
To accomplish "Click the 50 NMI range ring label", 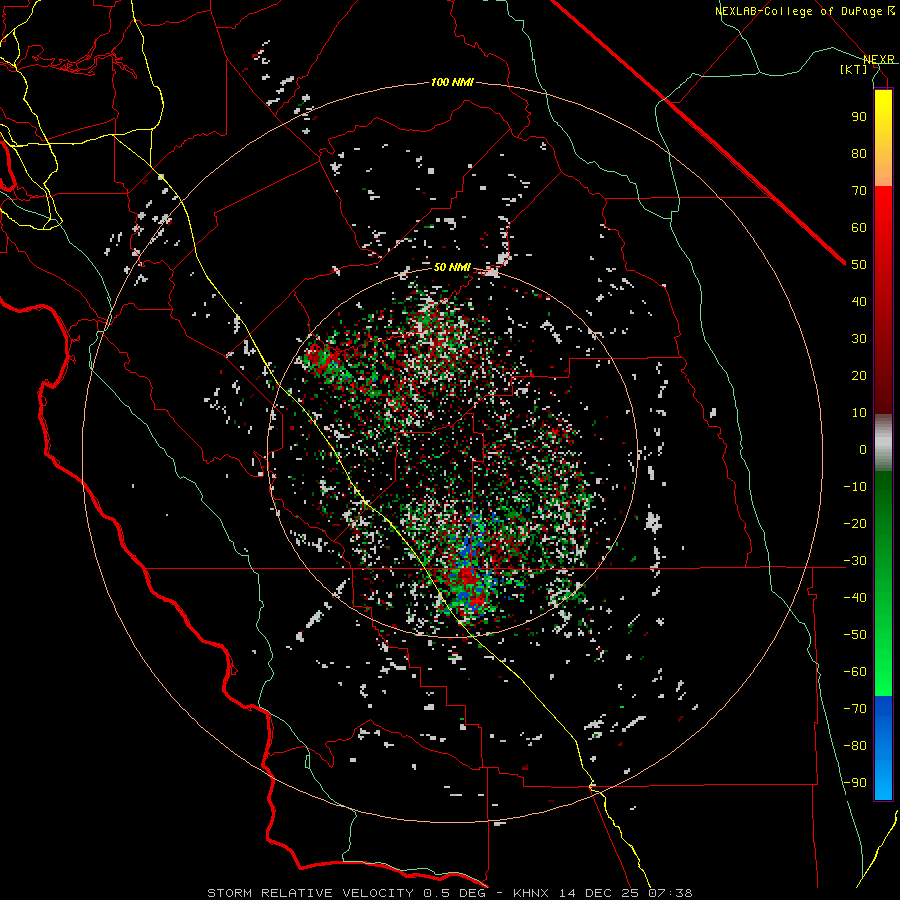I will point(452,267).
